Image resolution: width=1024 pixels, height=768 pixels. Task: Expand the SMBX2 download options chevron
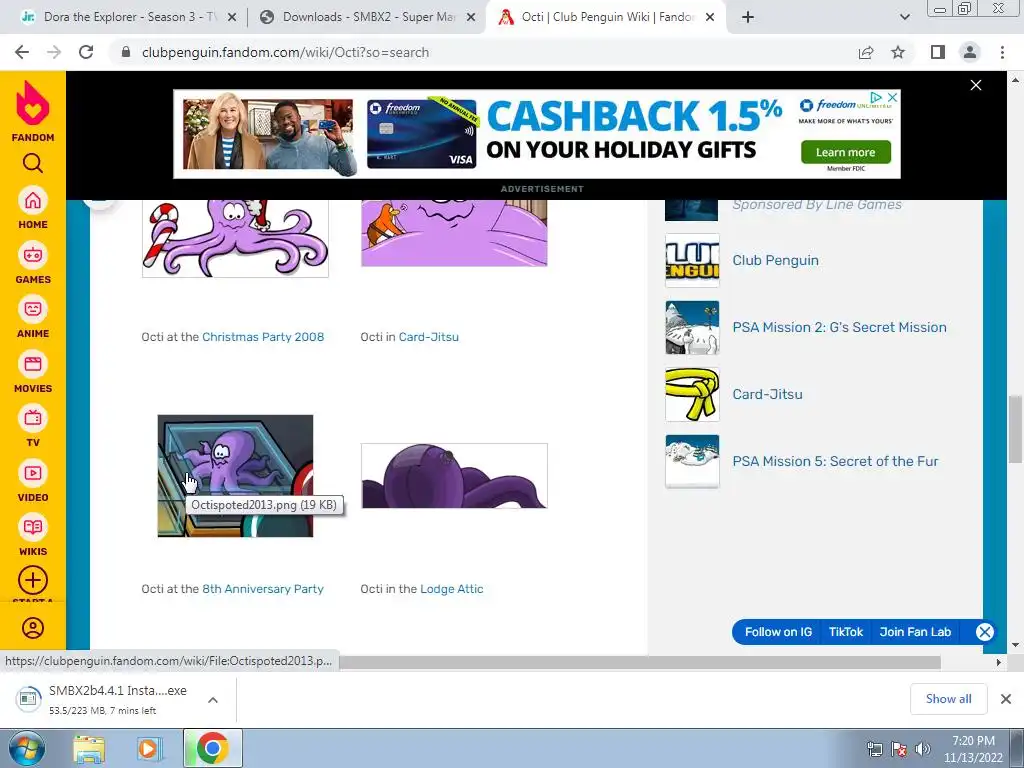pos(213,699)
